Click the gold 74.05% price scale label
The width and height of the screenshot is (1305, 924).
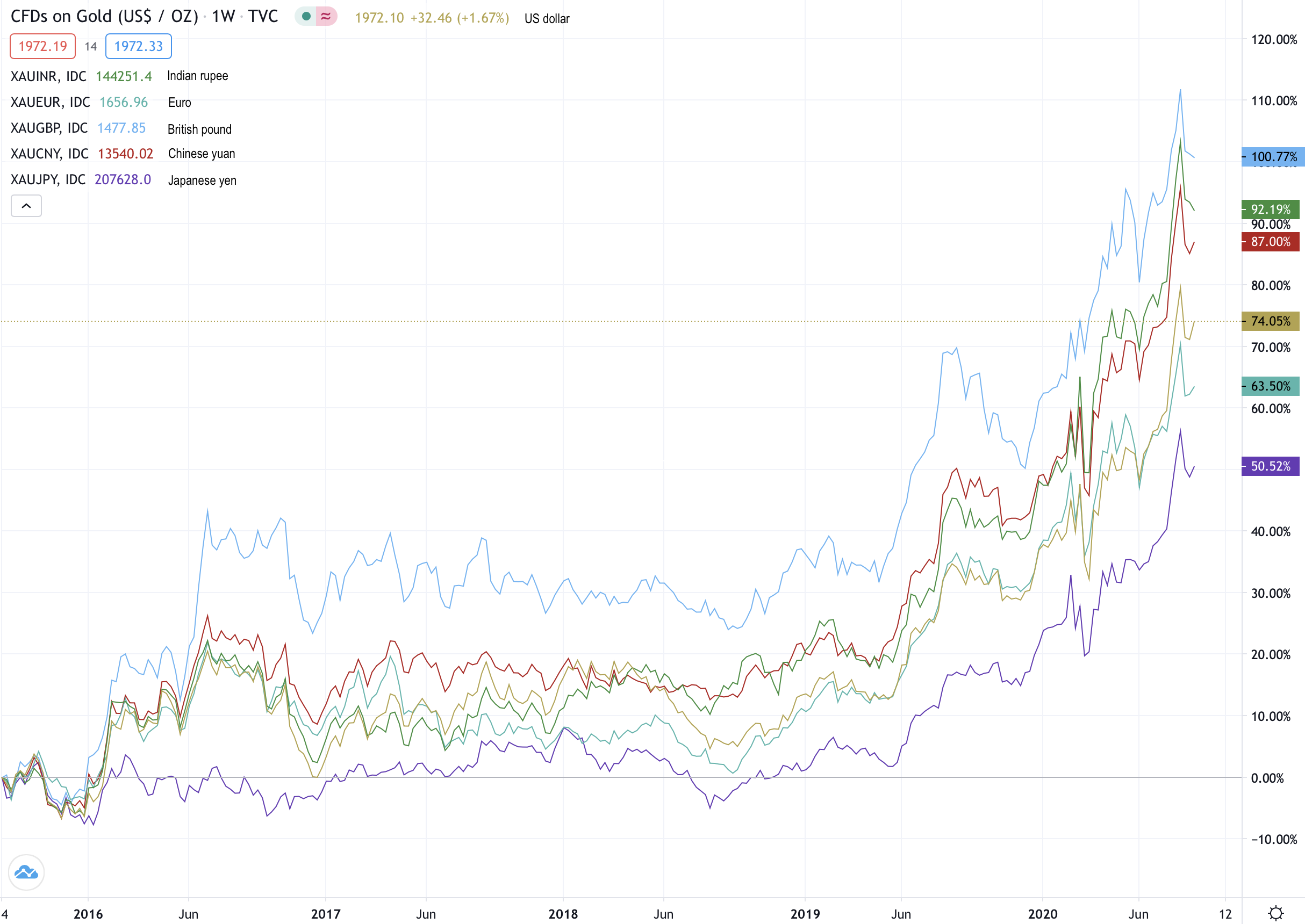(x=1270, y=321)
